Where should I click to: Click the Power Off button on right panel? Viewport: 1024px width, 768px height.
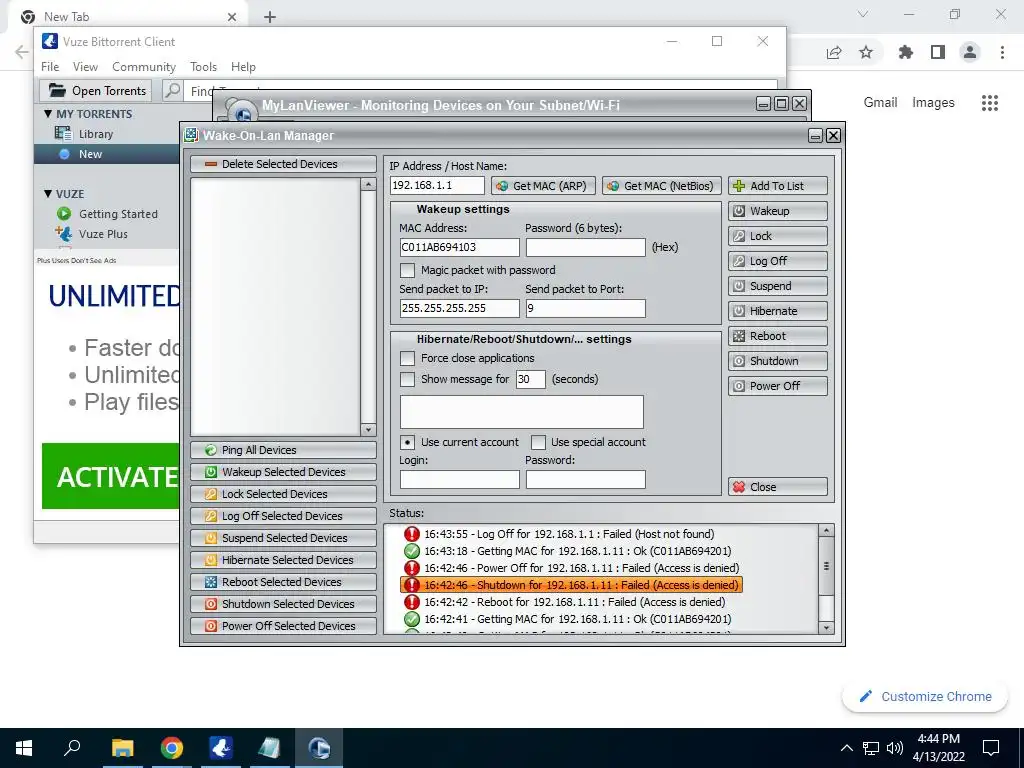point(778,386)
